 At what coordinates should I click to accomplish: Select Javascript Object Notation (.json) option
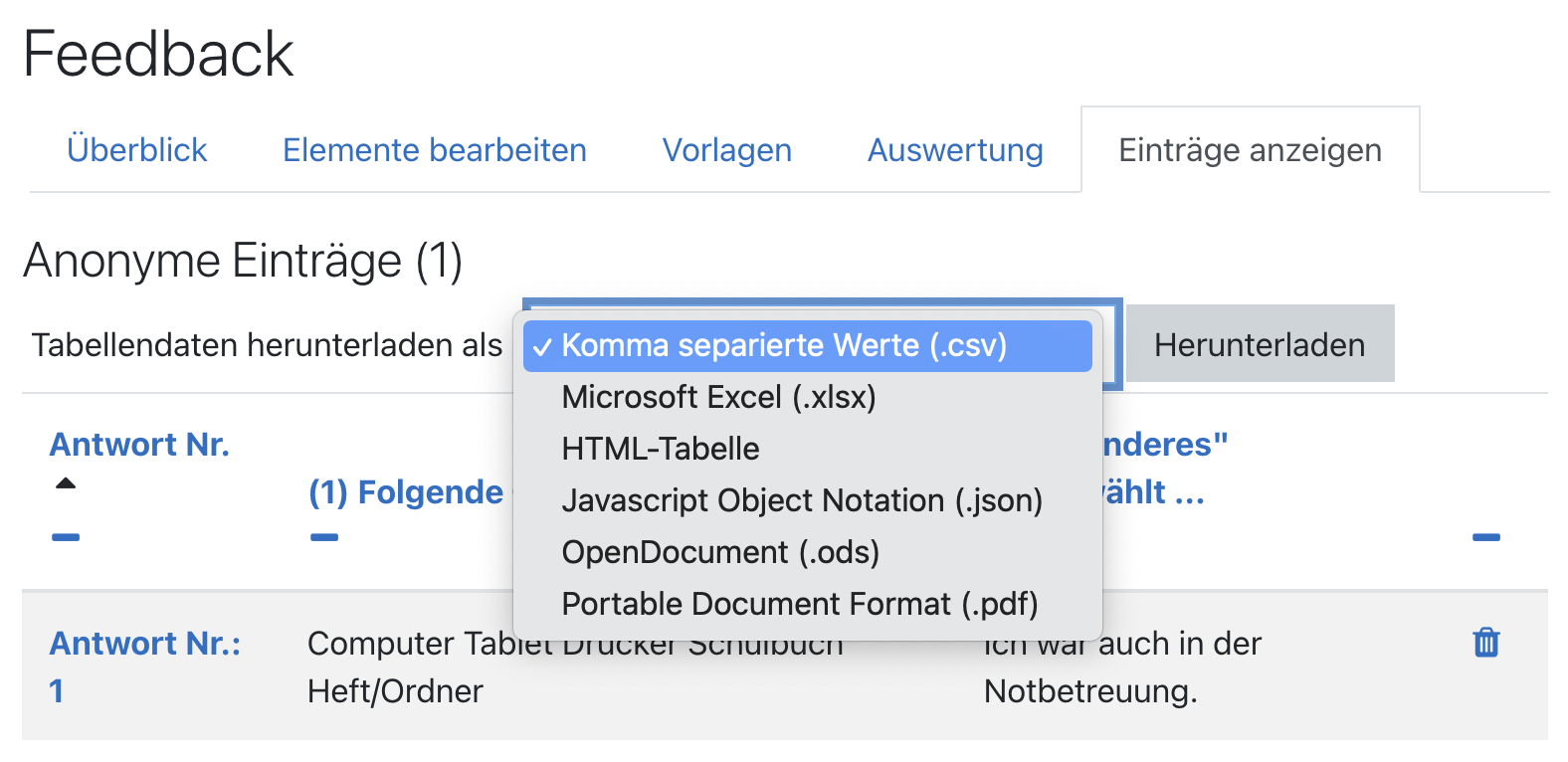click(x=802, y=500)
